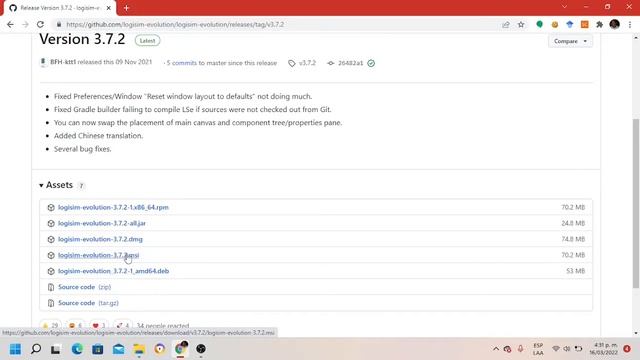Click the address bar URL
Viewport: 640px width, 360px height.
(x=175, y=24)
